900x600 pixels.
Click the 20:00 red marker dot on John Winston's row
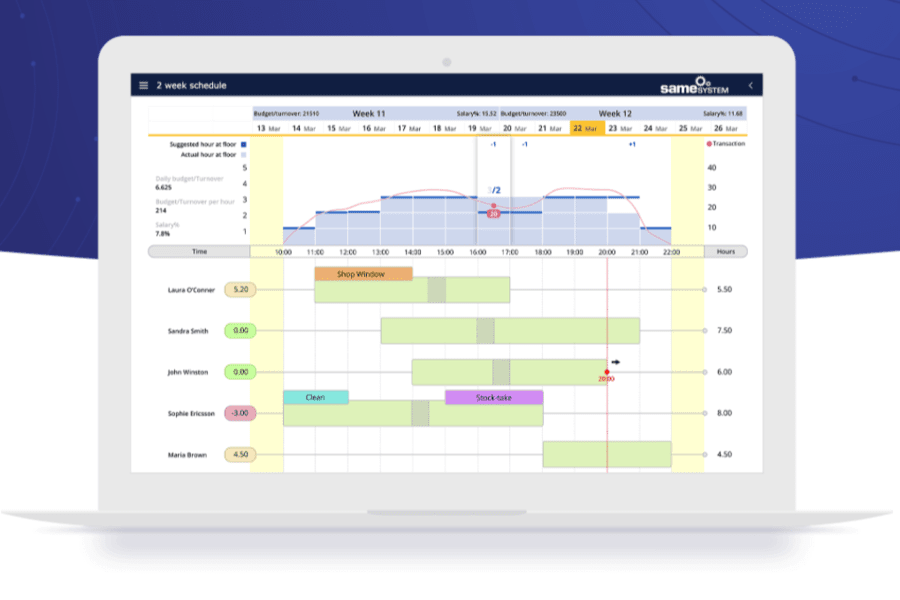tap(606, 372)
